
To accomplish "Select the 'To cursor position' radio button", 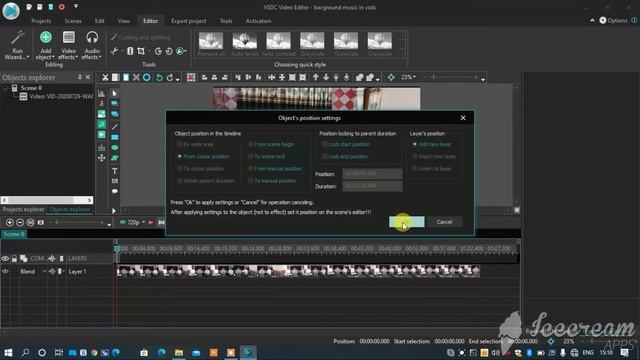I will 180,169.
